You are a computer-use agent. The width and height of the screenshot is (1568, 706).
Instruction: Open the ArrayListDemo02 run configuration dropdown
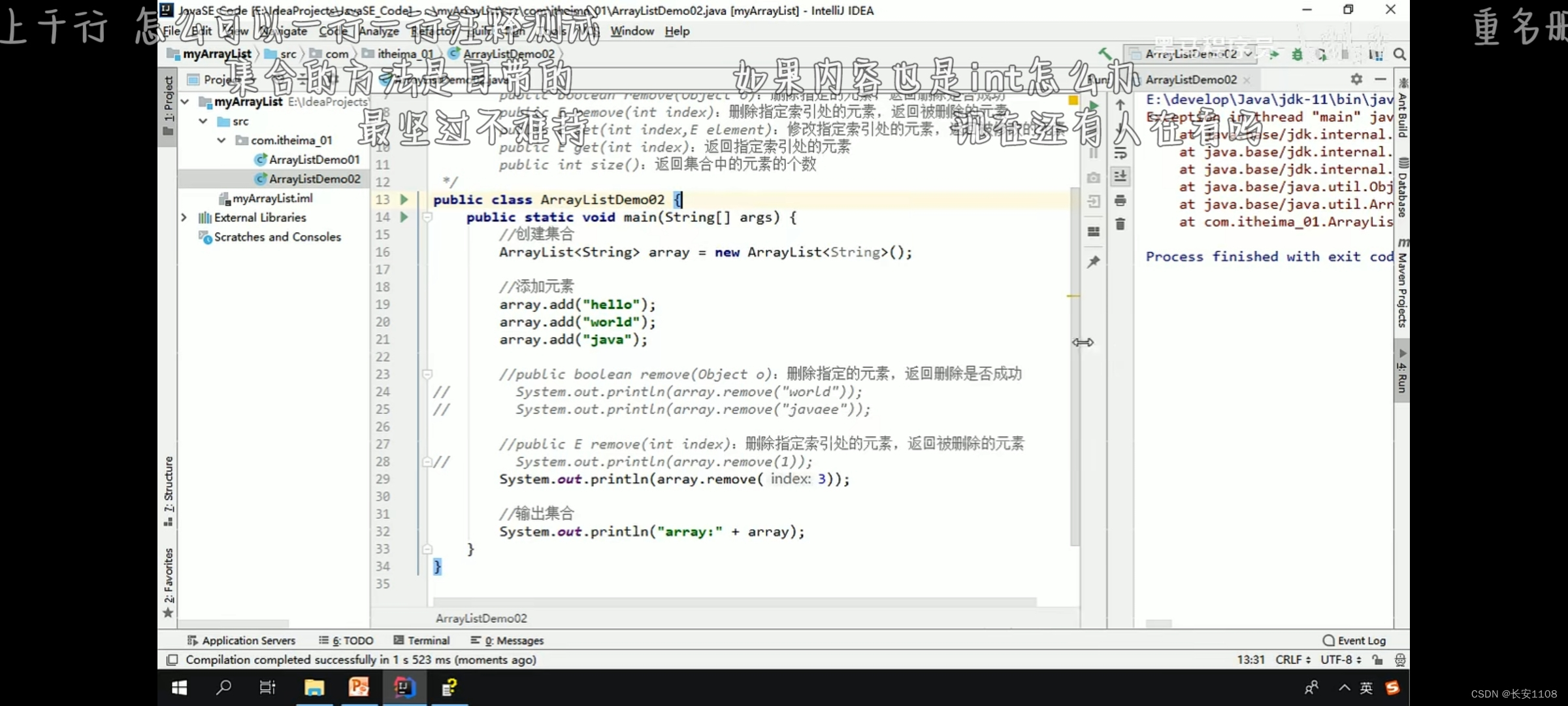(1191, 54)
